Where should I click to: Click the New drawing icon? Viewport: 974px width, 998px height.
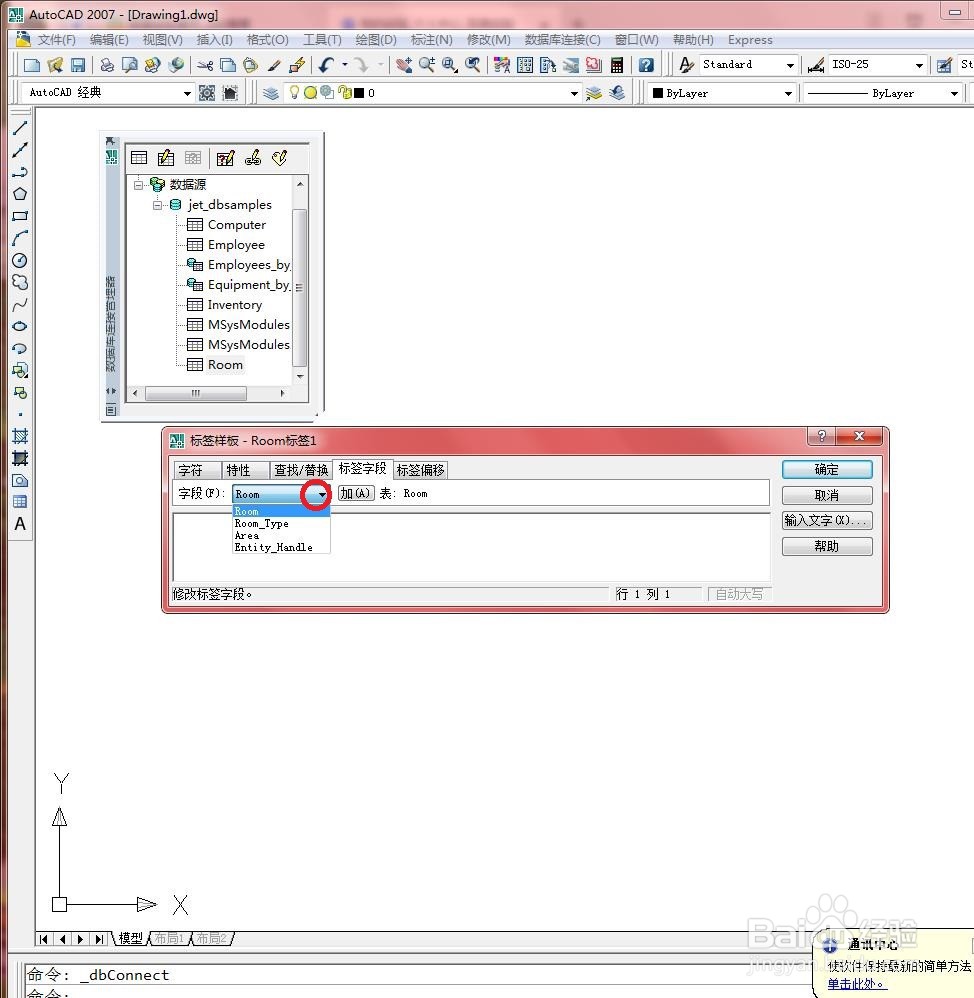click(x=32, y=64)
